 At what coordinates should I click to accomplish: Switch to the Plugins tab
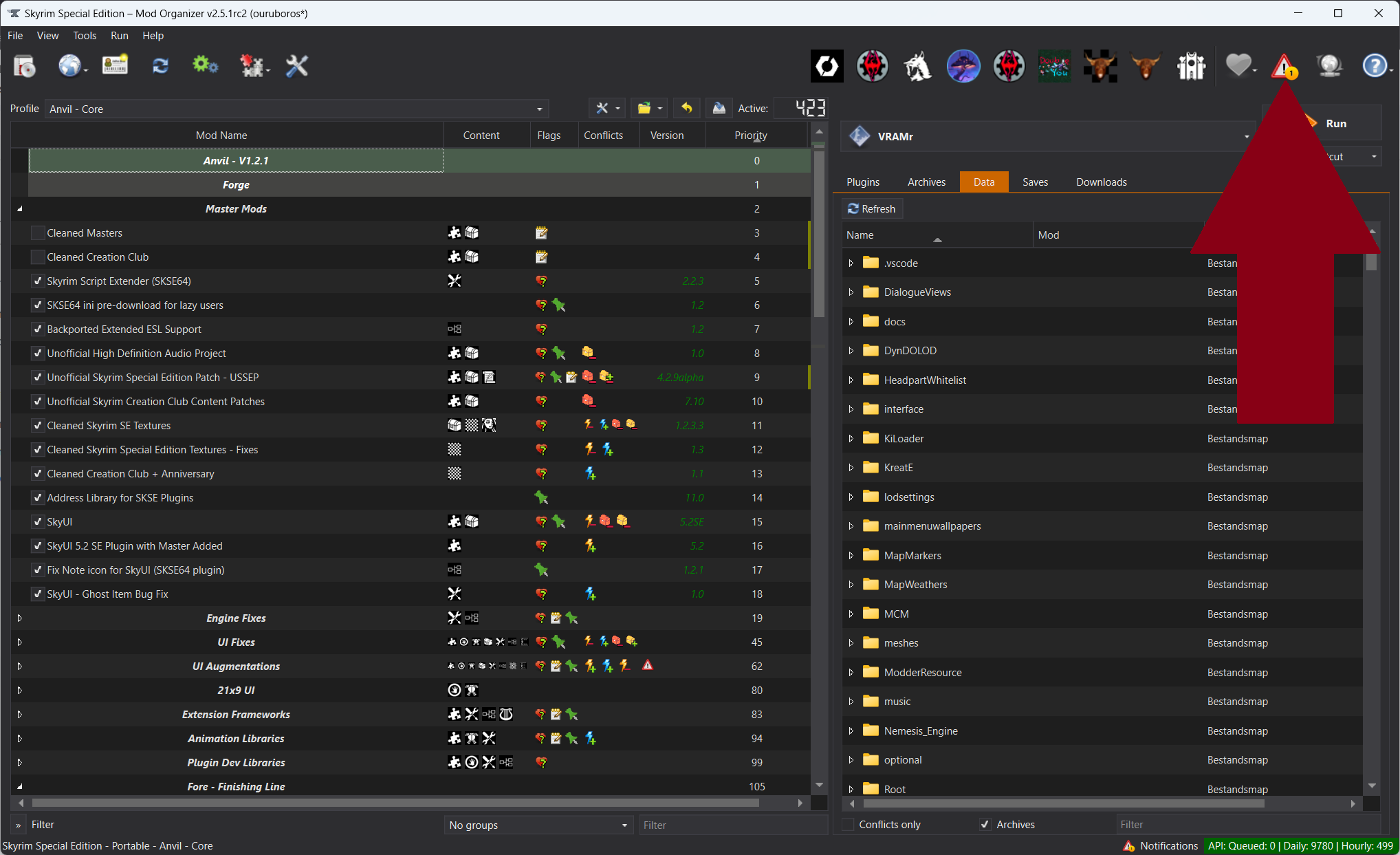click(x=862, y=182)
